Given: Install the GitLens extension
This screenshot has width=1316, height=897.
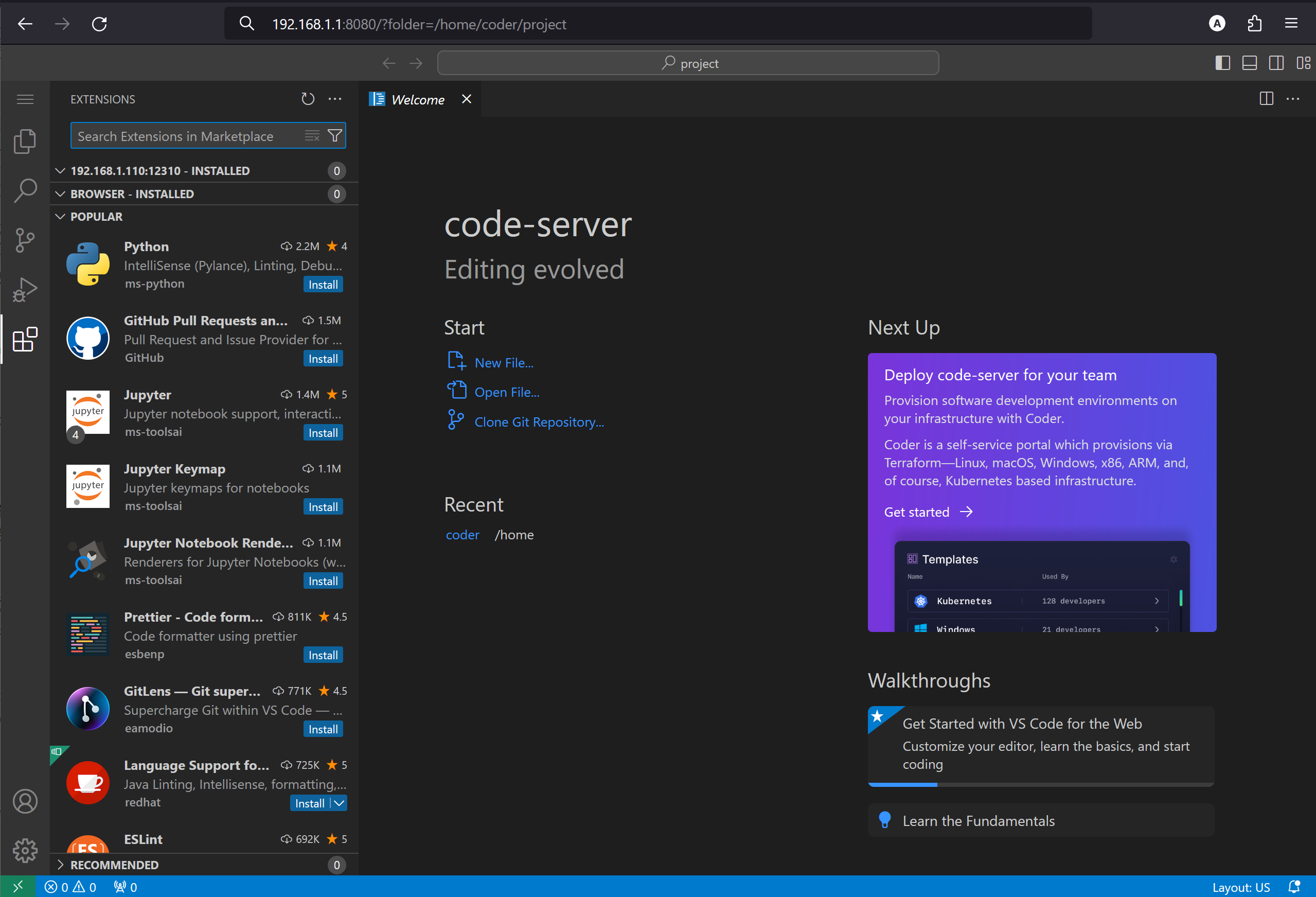Looking at the screenshot, I should point(323,729).
